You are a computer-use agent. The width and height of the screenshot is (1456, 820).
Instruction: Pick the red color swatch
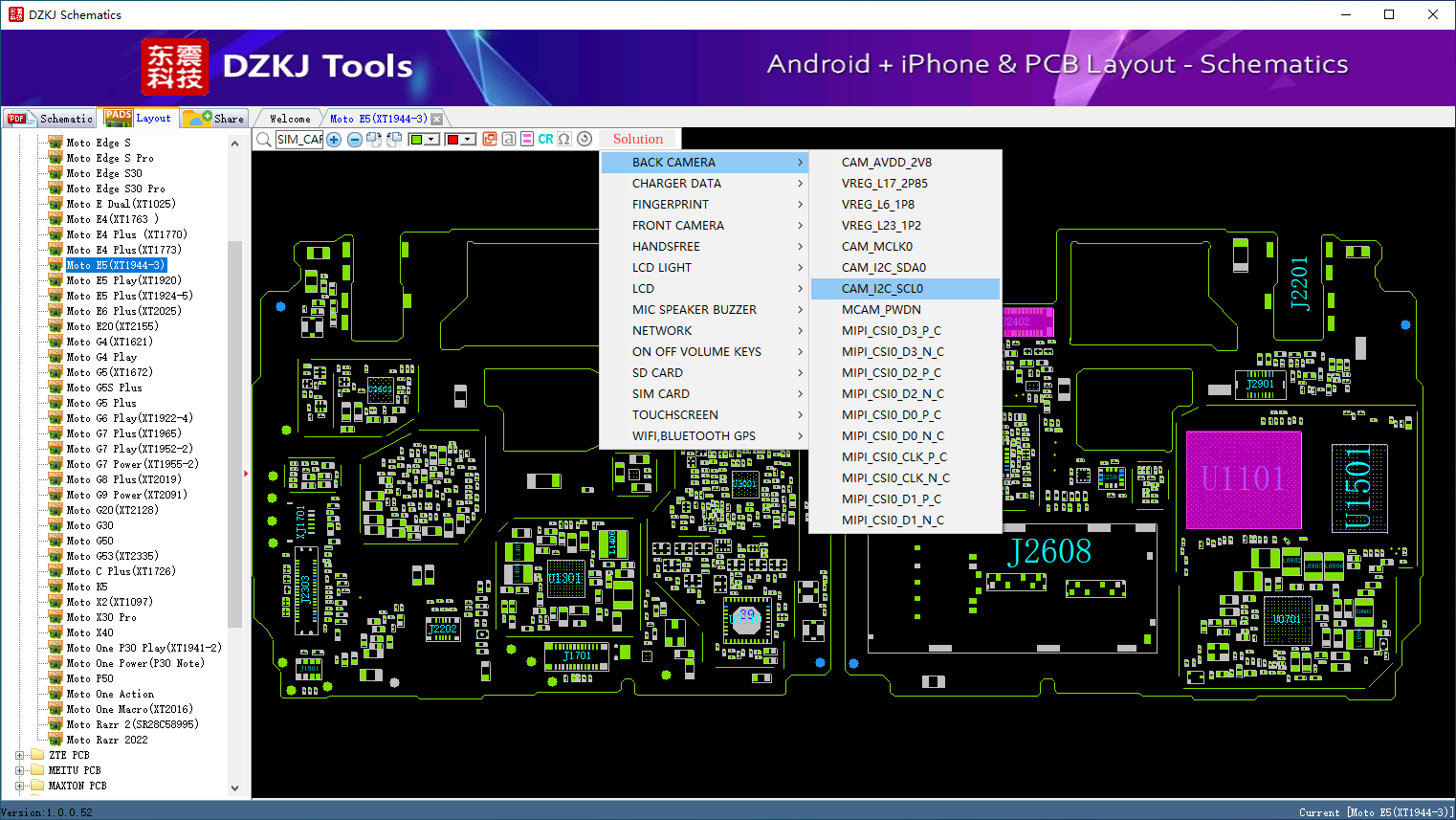coord(452,140)
